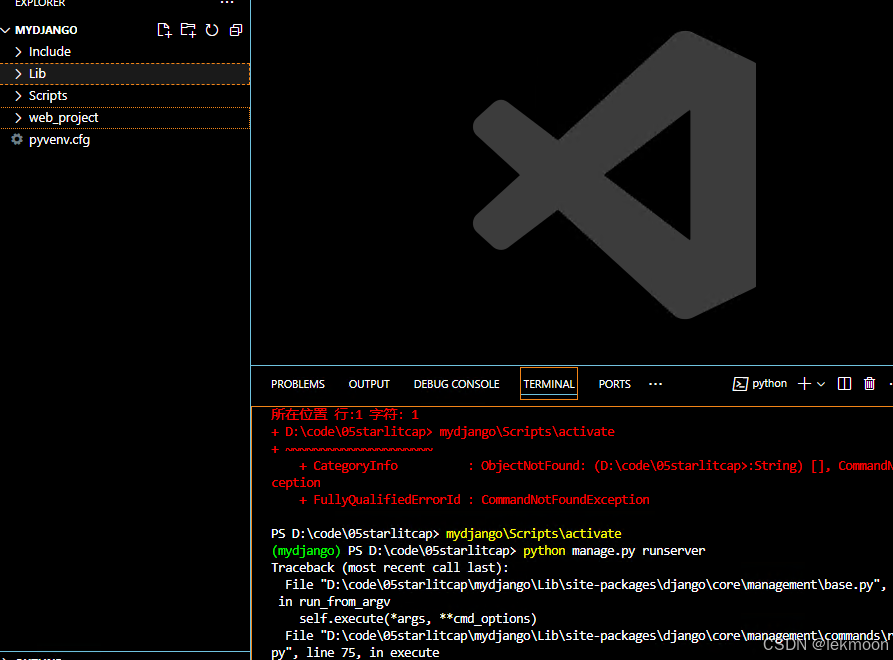
Task: Expand the web_project folder chevron
Action: tap(18, 118)
